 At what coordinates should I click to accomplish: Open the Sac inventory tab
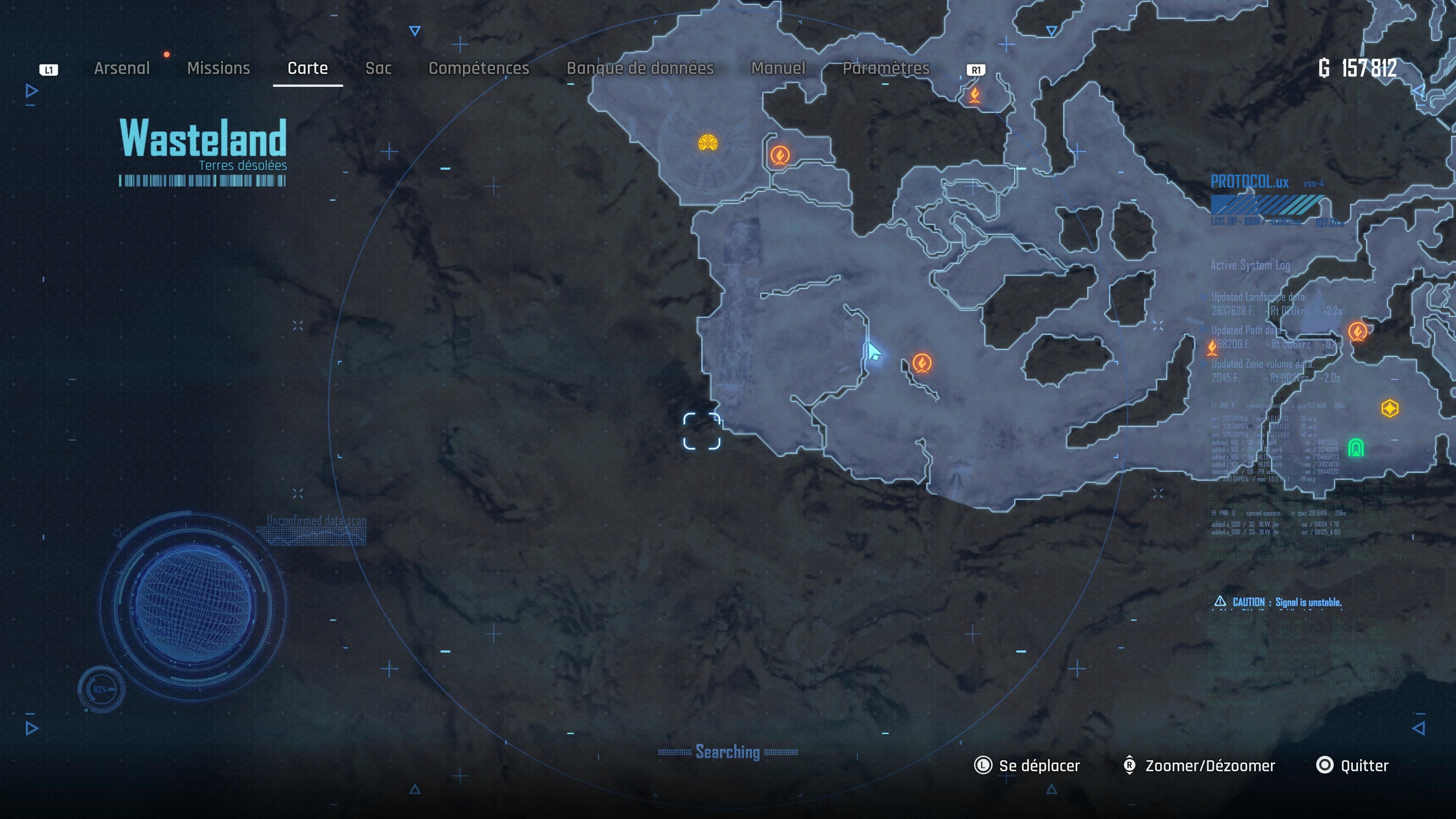[378, 68]
